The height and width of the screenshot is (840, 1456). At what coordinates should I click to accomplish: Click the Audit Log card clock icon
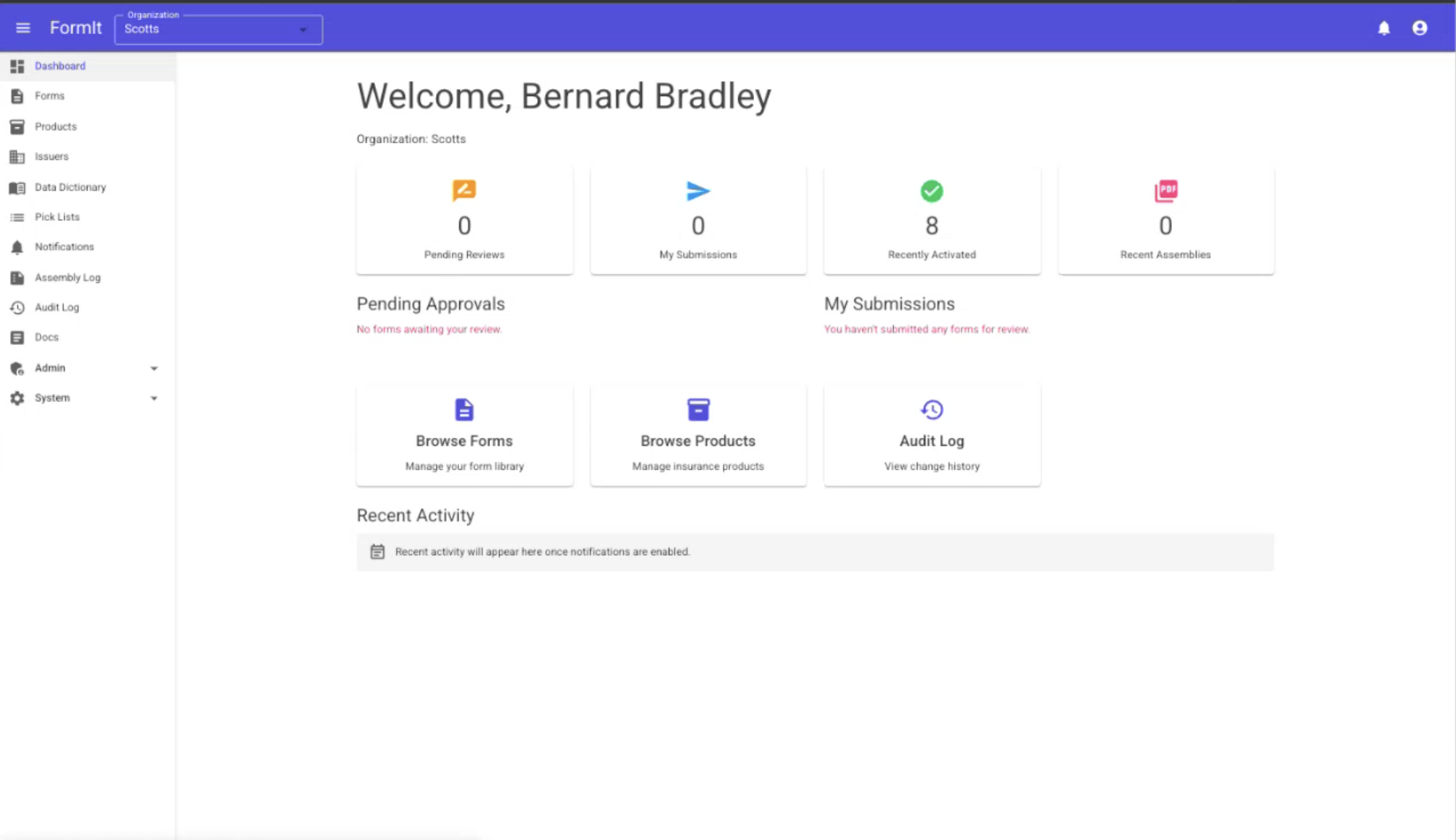tap(931, 410)
